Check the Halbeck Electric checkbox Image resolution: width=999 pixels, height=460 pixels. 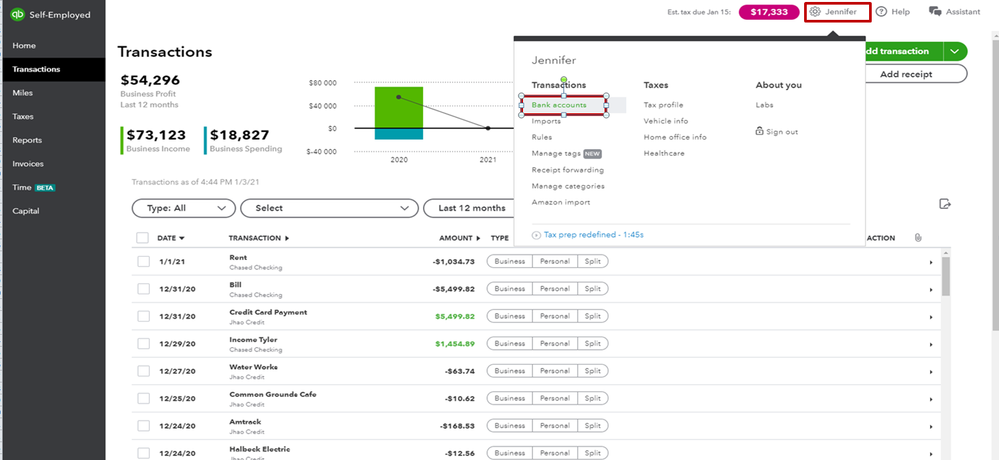click(143, 453)
